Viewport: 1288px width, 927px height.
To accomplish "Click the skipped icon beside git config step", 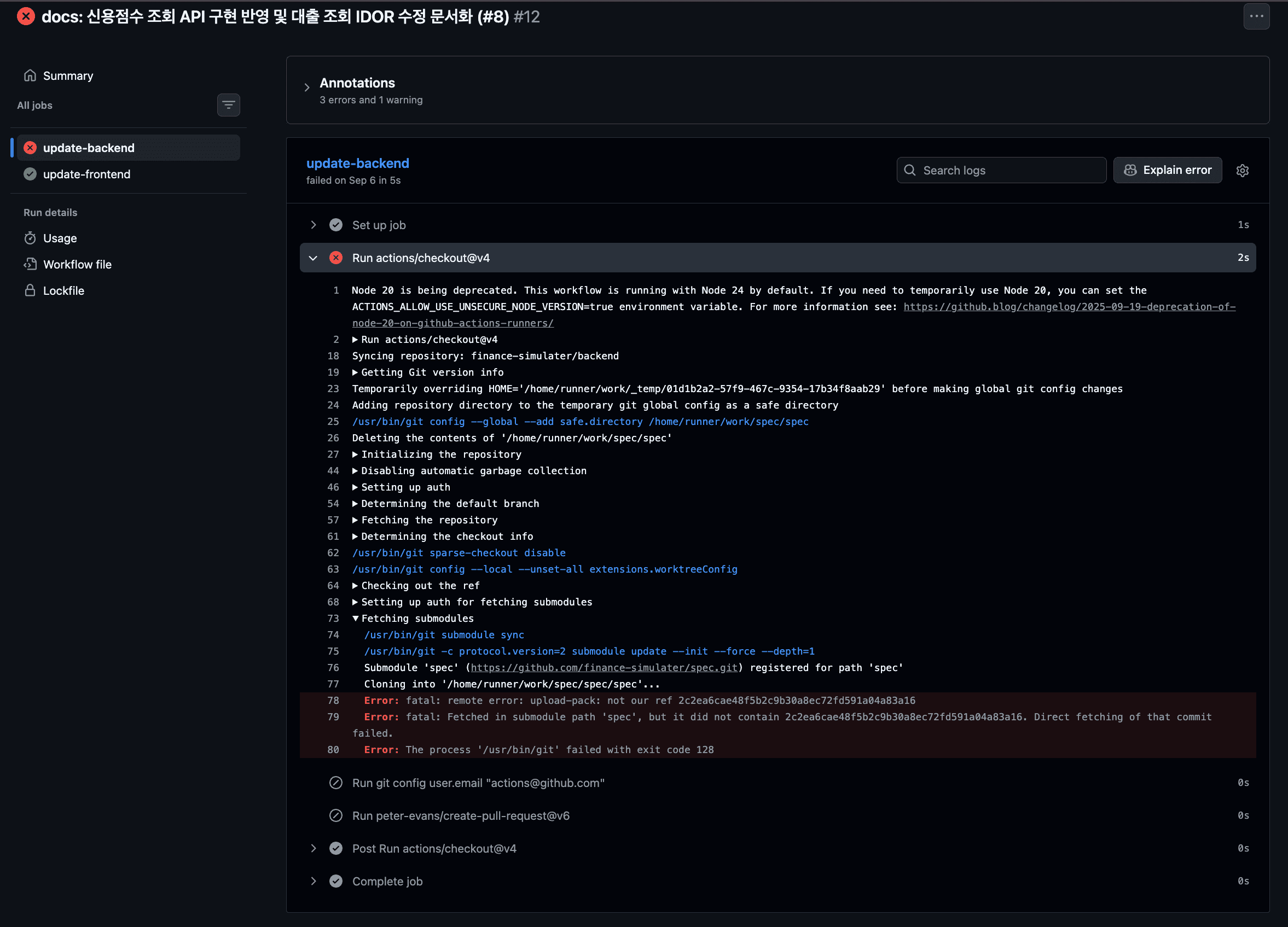I will coord(335,783).
